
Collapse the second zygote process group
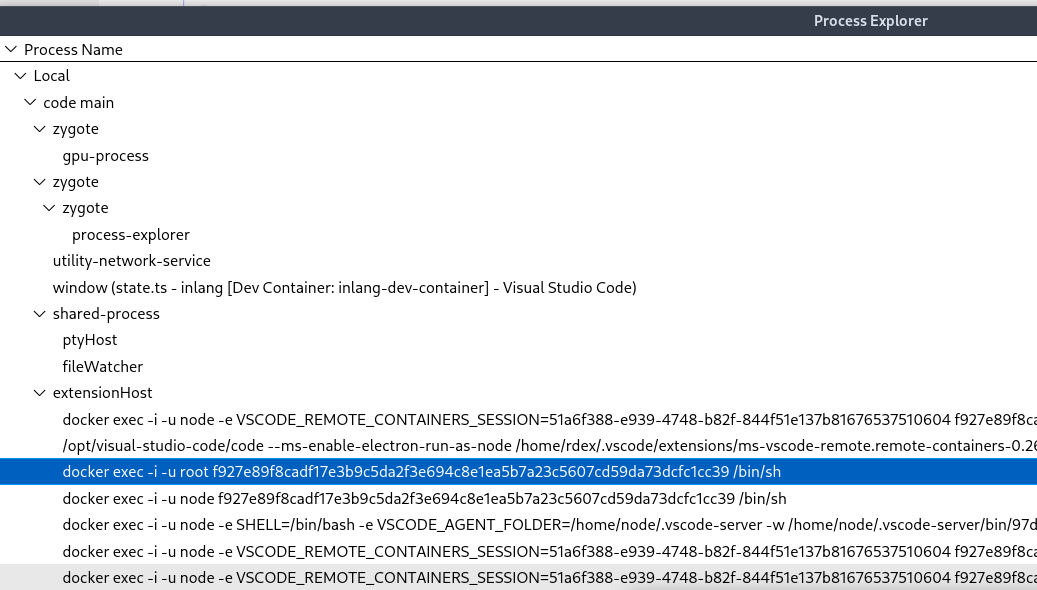[x=40, y=181]
